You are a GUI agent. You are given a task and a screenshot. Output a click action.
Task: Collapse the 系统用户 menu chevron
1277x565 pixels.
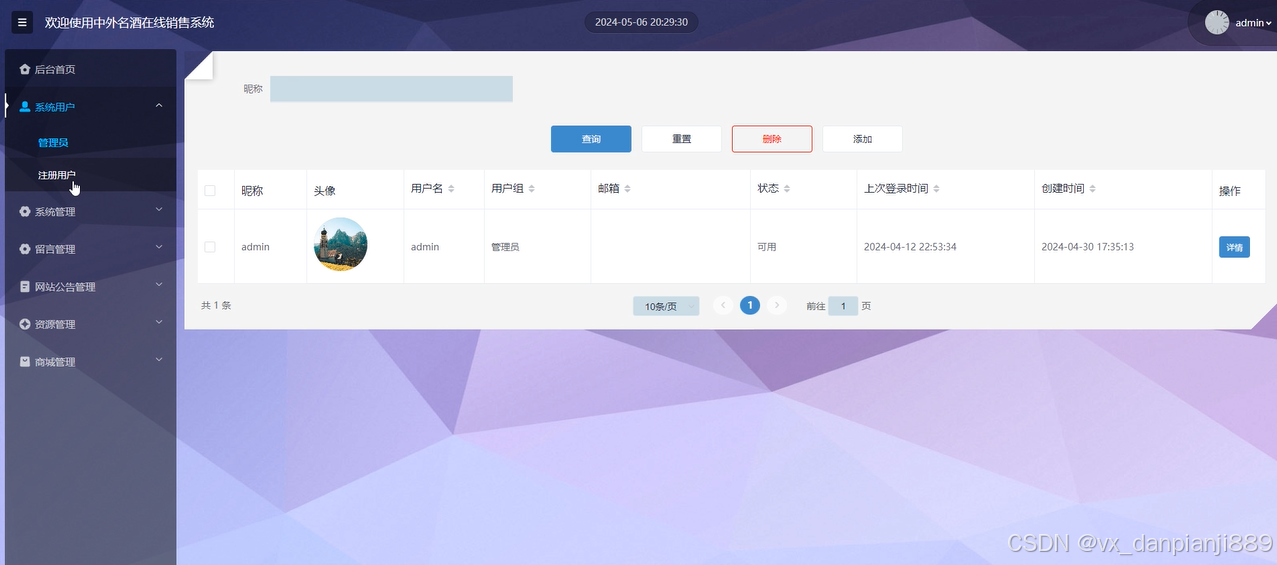(159, 105)
